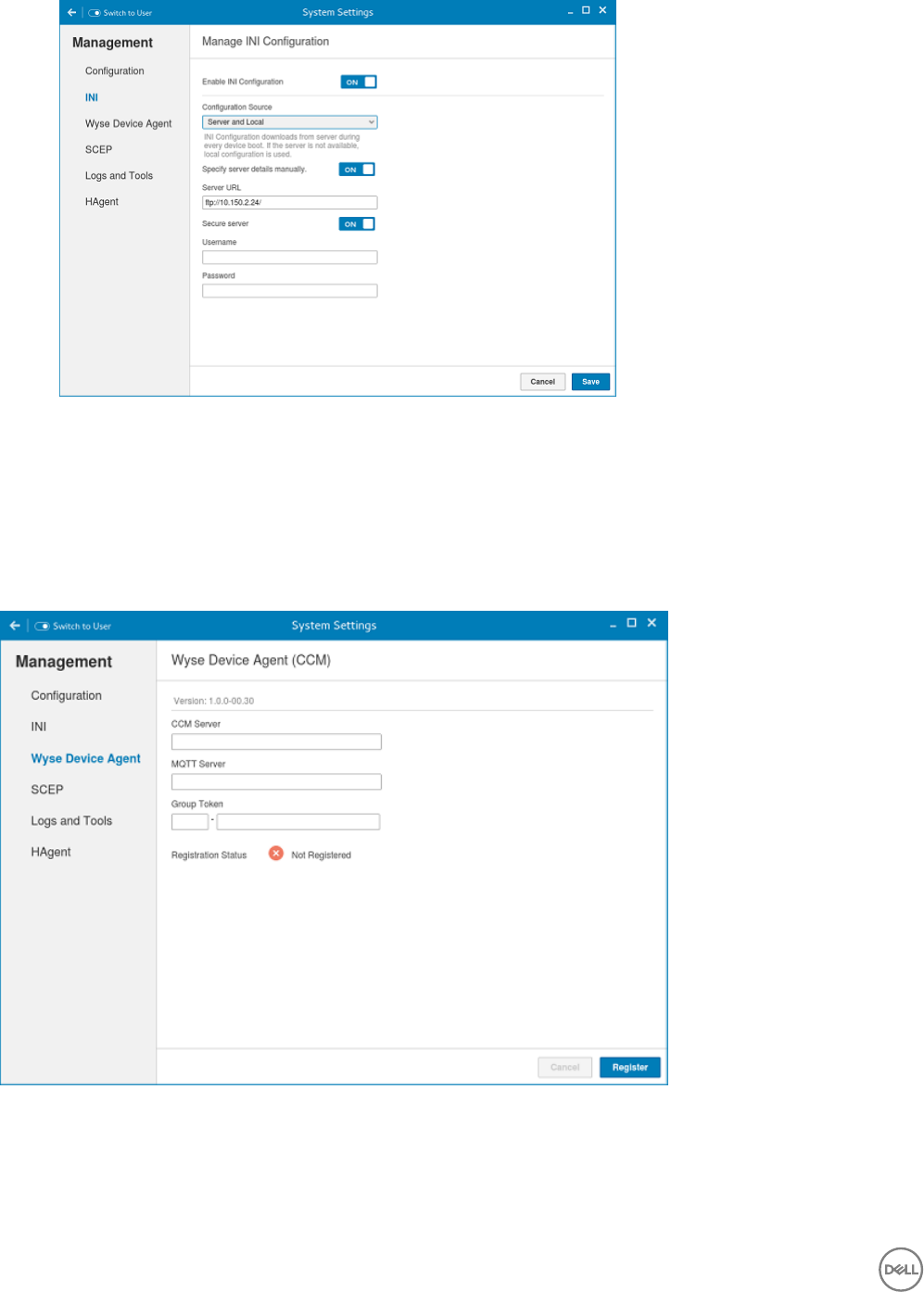Click the Username input field

tap(290, 258)
